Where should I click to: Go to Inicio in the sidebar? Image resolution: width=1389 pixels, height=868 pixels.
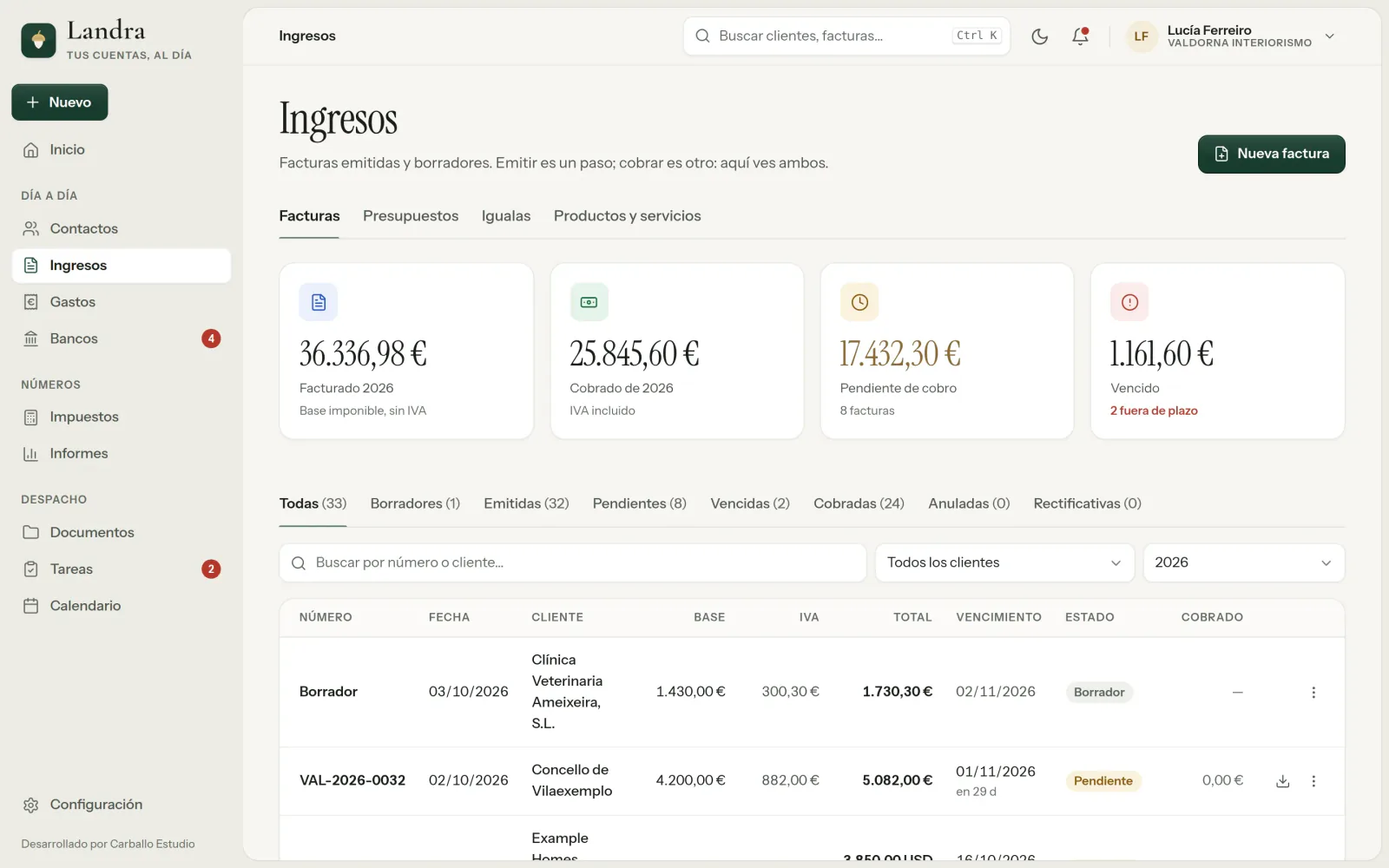coord(122,150)
